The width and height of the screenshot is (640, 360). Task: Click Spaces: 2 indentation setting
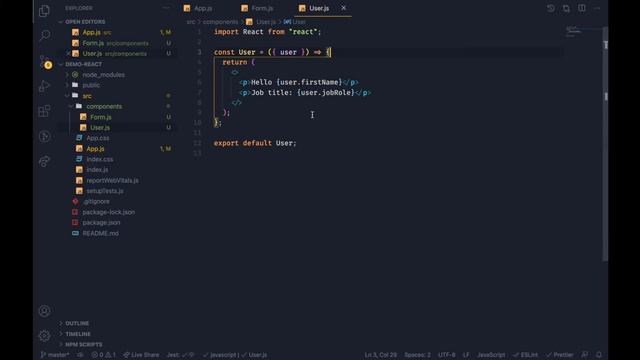(417, 355)
